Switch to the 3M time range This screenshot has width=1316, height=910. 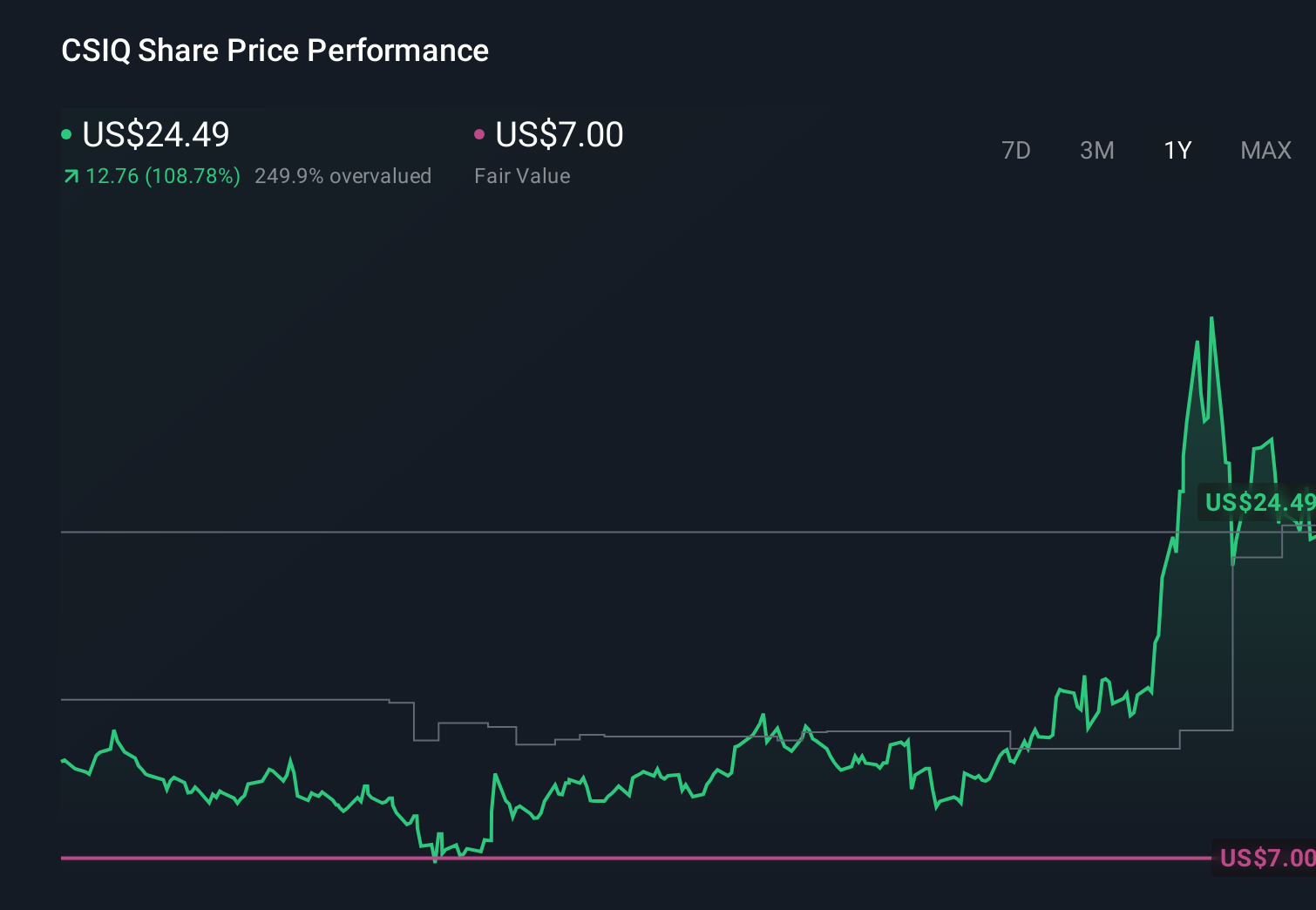[x=1096, y=150]
